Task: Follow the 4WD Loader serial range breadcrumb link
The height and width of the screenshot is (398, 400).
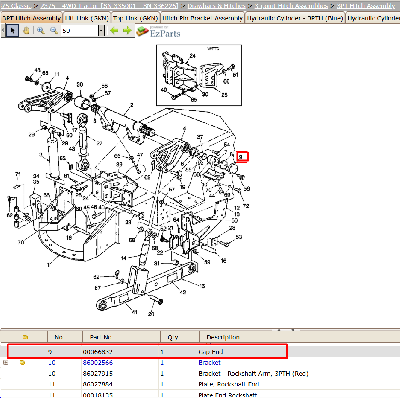Action: [x=110, y=6]
